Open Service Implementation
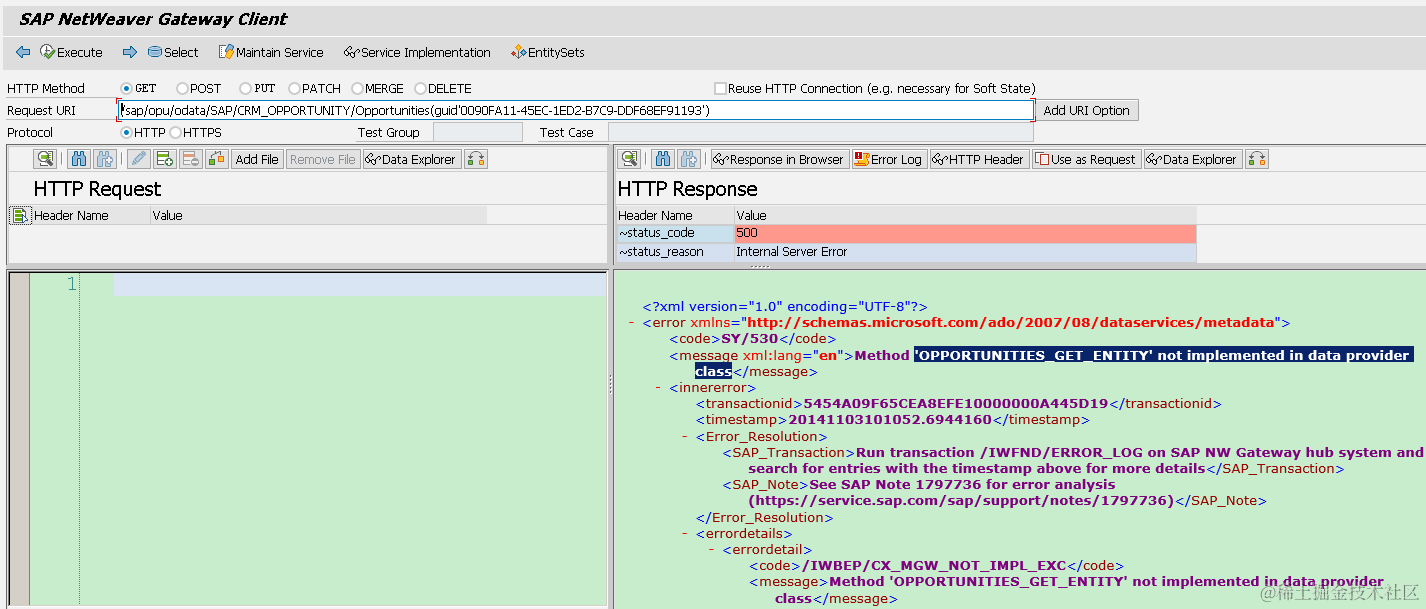The width and height of the screenshot is (1426, 609). coord(417,52)
